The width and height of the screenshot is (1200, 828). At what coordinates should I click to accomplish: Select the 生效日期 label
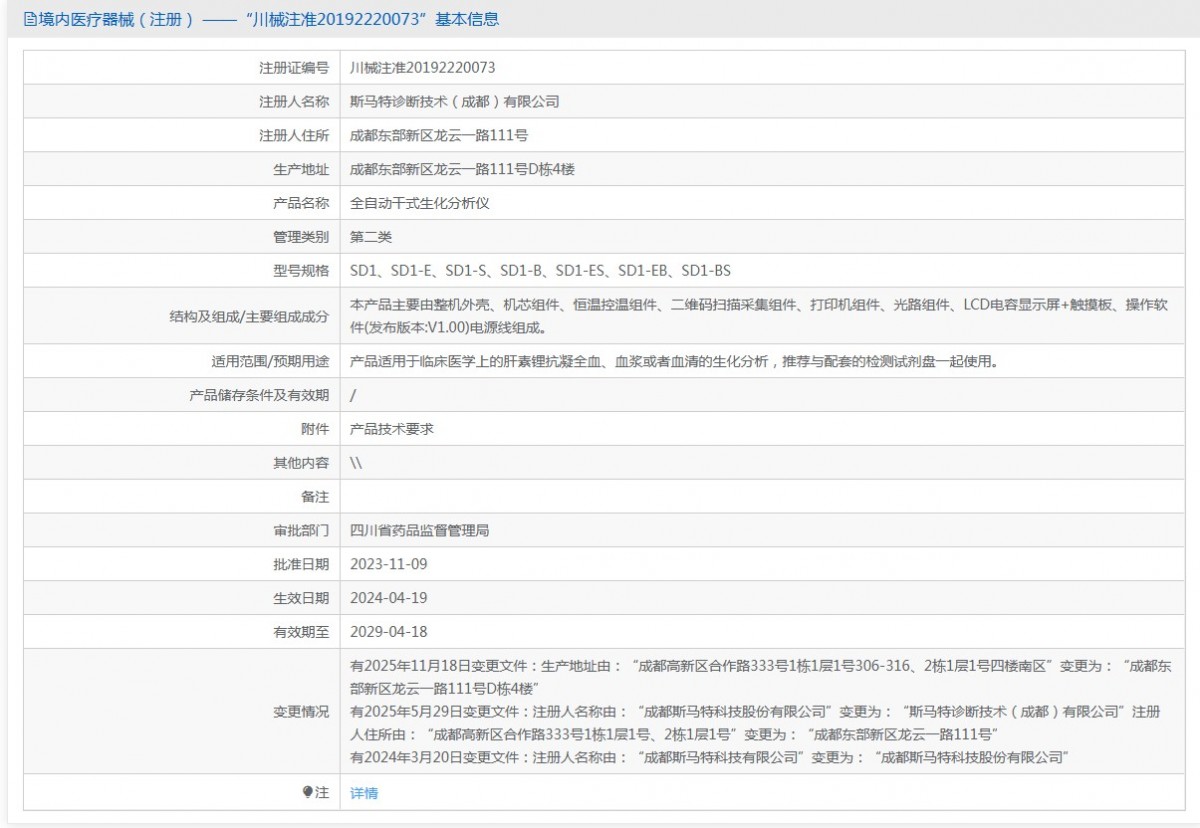point(301,598)
